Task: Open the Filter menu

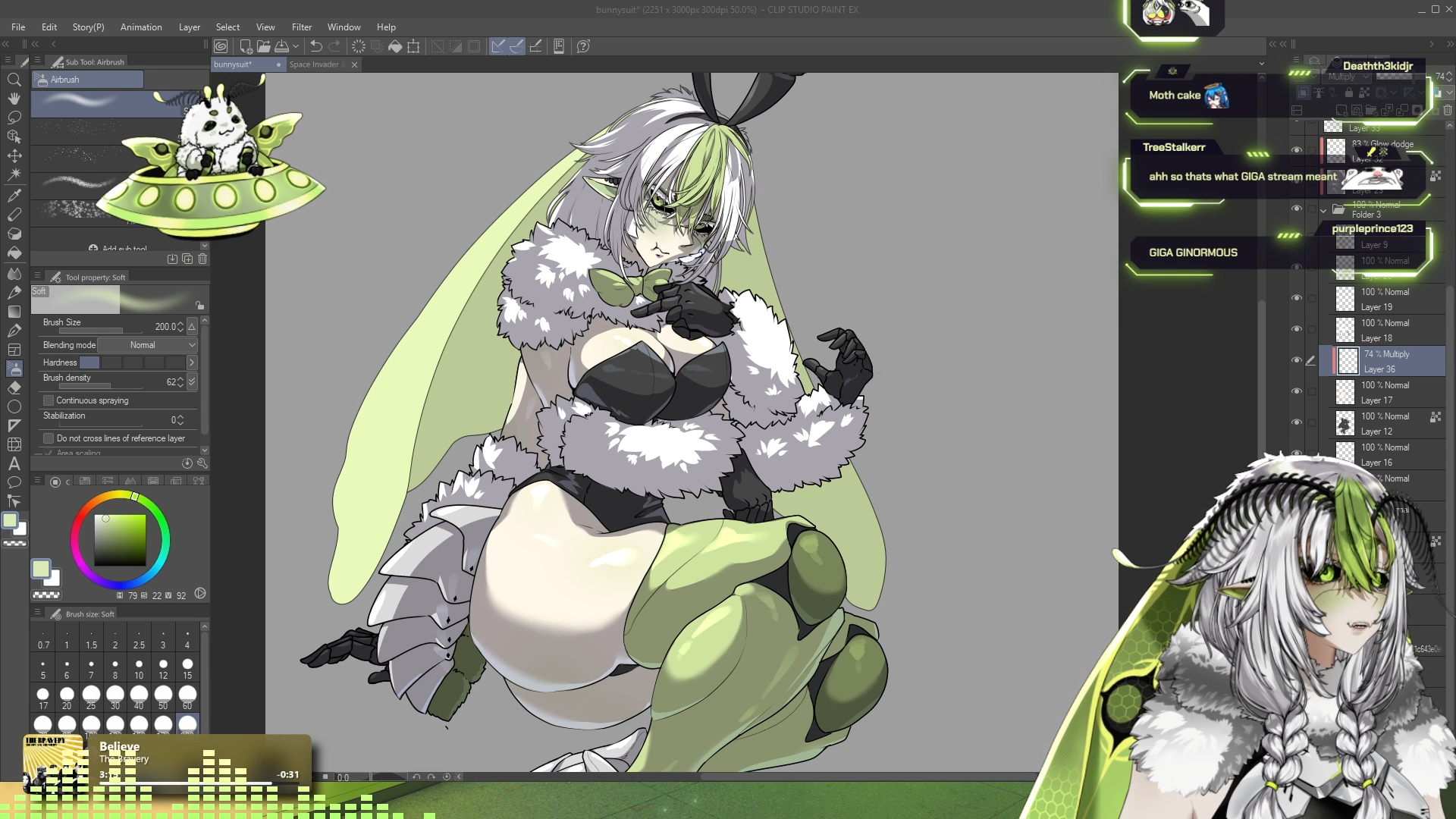Action: tap(301, 27)
